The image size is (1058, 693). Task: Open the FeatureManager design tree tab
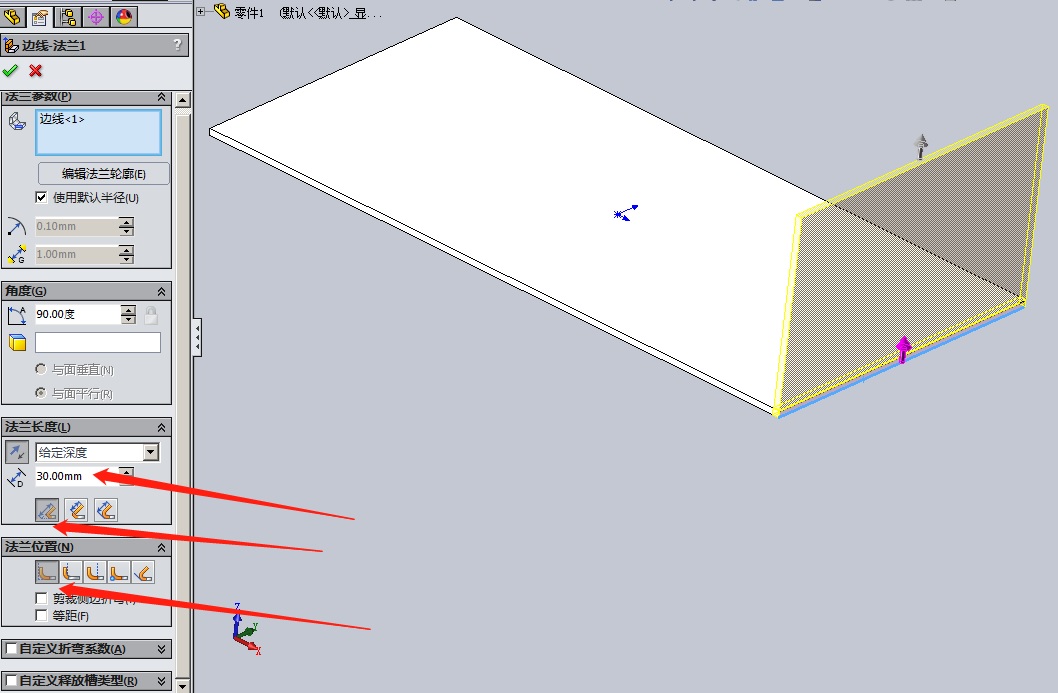(13, 16)
